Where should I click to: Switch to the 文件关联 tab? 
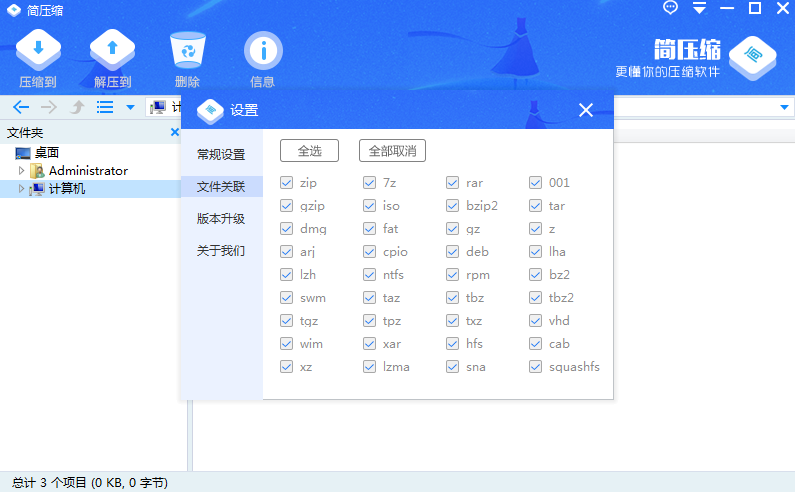click(x=221, y=187)
